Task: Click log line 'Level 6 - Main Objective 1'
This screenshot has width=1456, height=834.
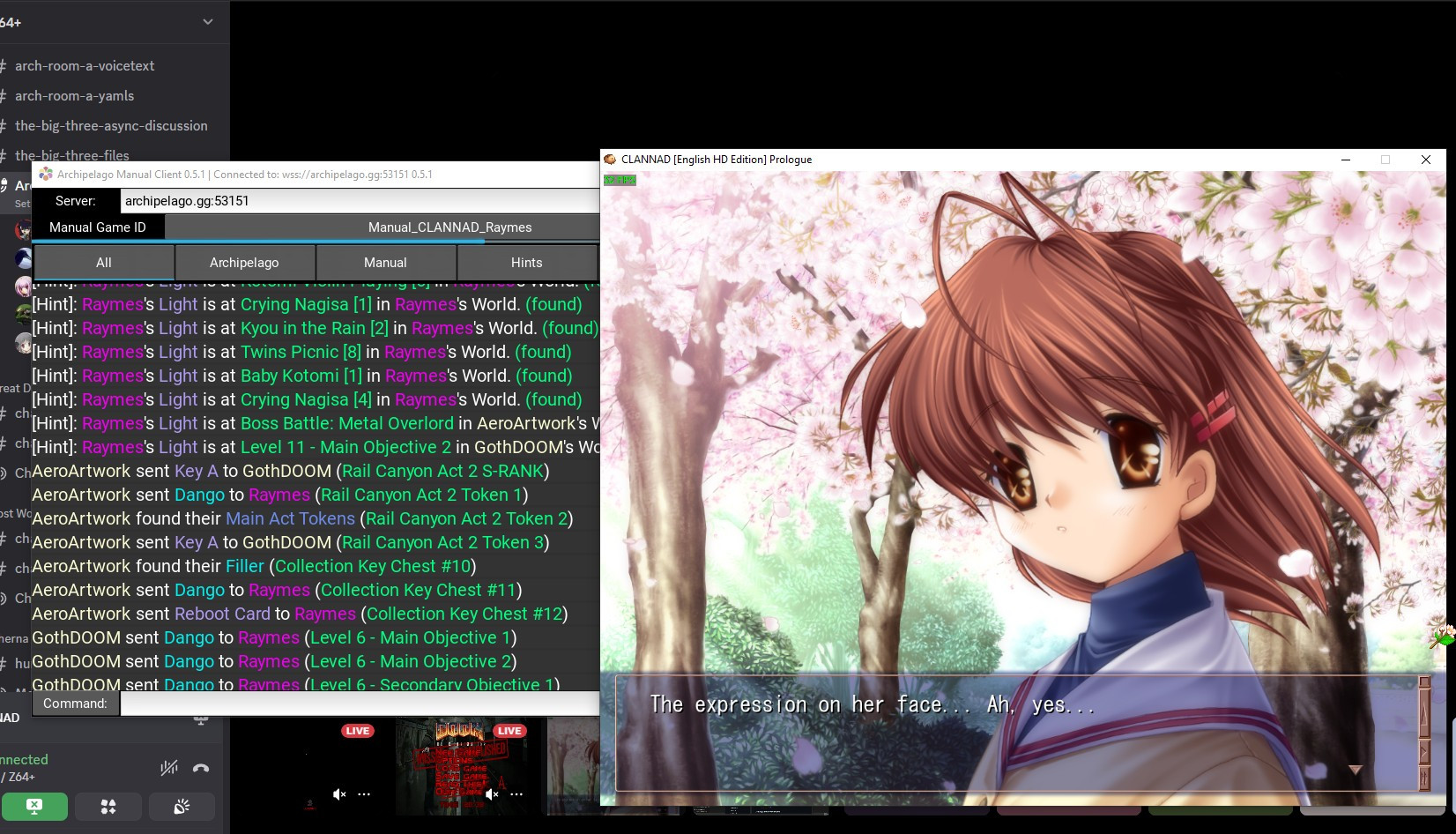Action: pos(274,637)
